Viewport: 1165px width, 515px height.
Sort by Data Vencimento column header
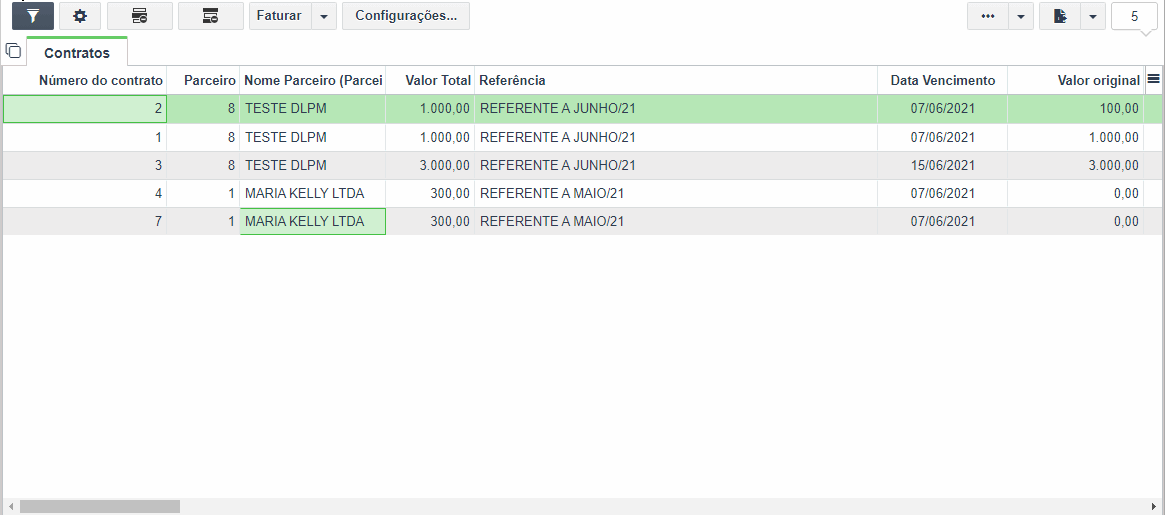[x=942, y=80]
